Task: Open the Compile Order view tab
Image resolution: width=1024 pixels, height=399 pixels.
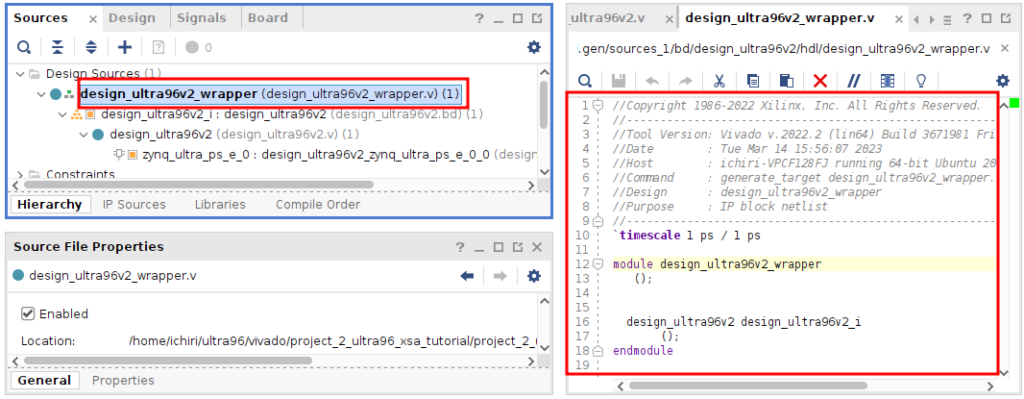Action: point(317,204)
